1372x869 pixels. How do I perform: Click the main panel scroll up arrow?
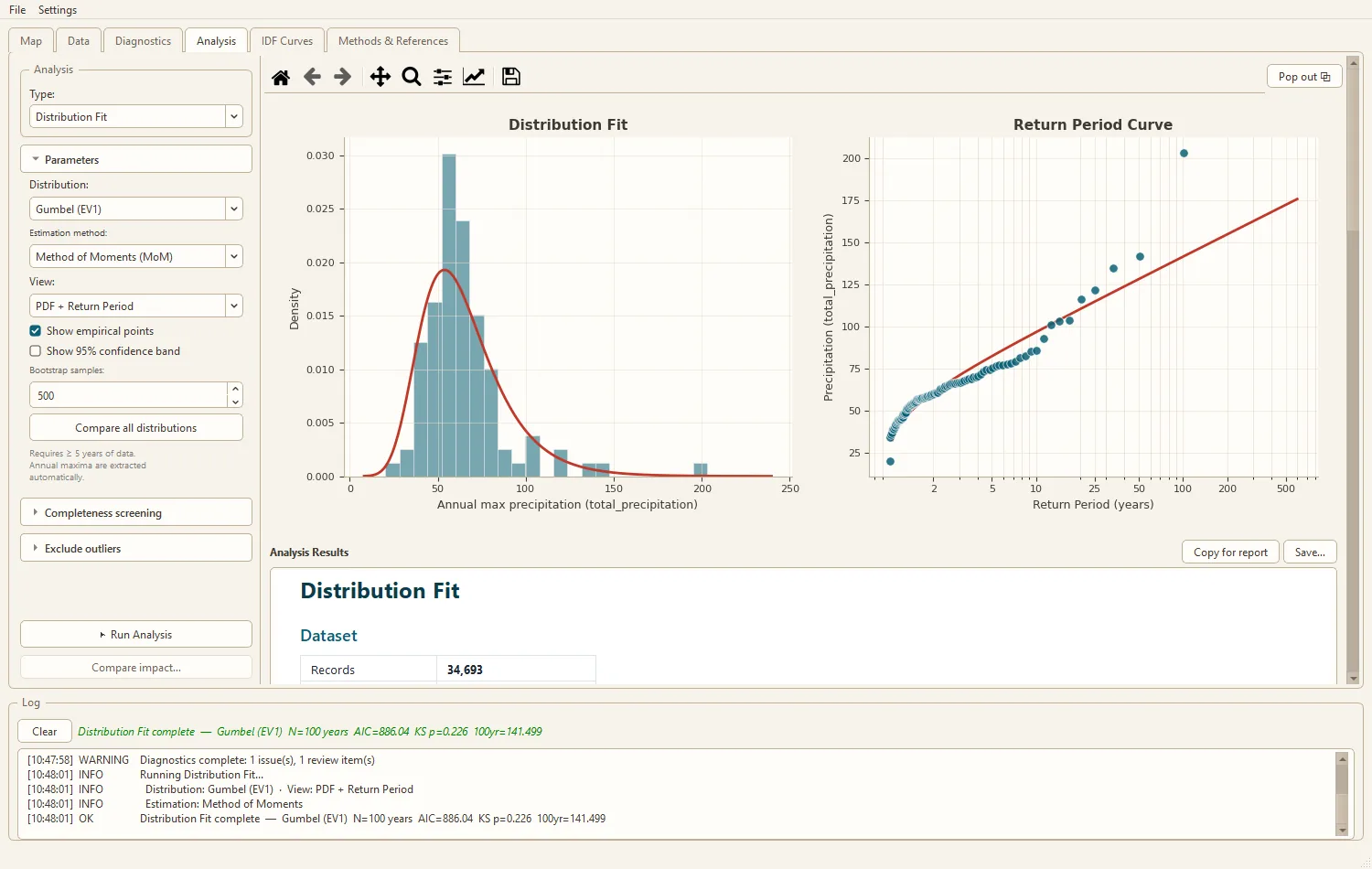[1353, 63]
